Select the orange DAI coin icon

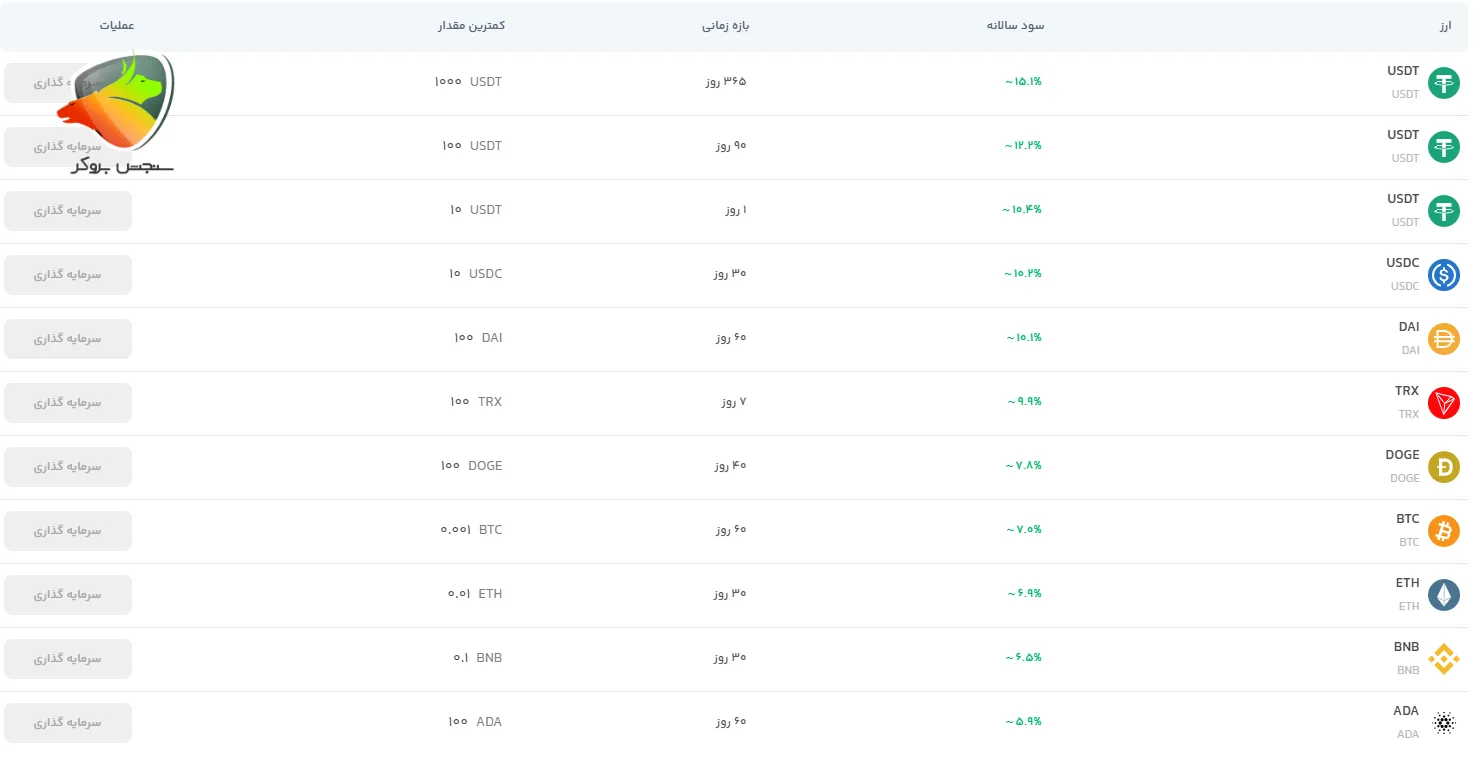(1443, 338)
